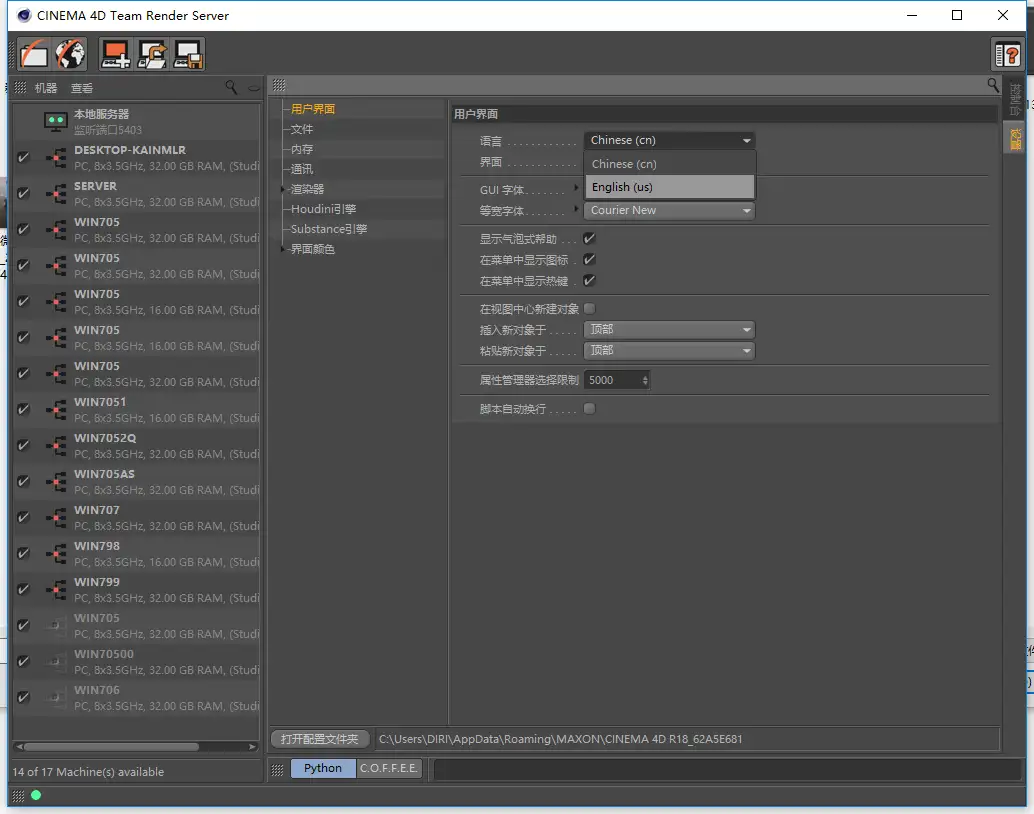Click the network icon of WIN705AS
Image resolution: width=1034 pixels, height=814 pixels.
pyautogui.click(x=57, y=482)
